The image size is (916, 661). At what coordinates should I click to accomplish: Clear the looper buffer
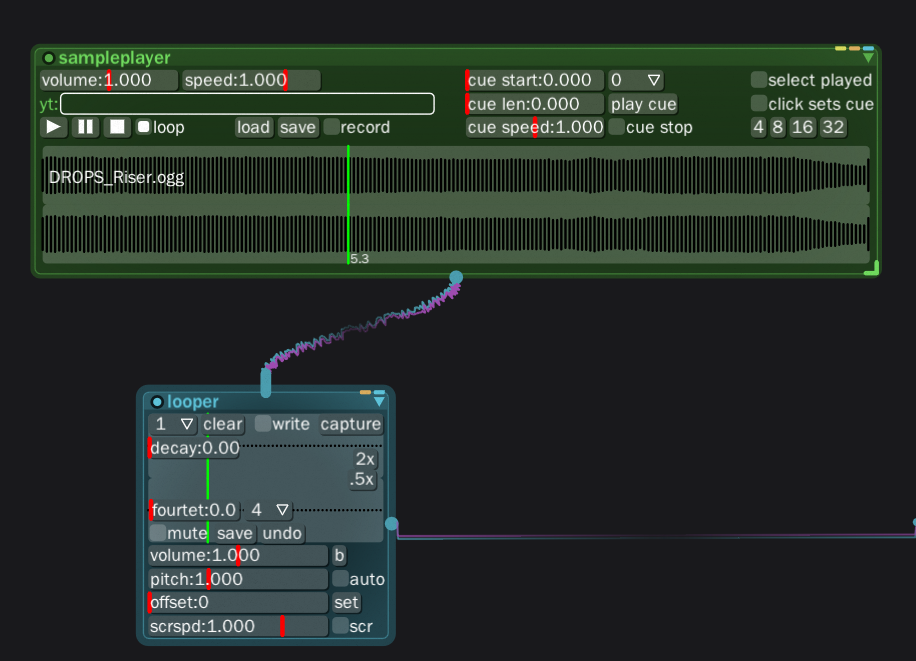(x=222, y=424)
